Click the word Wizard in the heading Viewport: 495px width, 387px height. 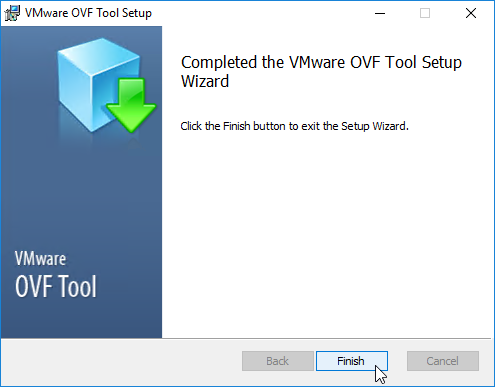point(205,81)
